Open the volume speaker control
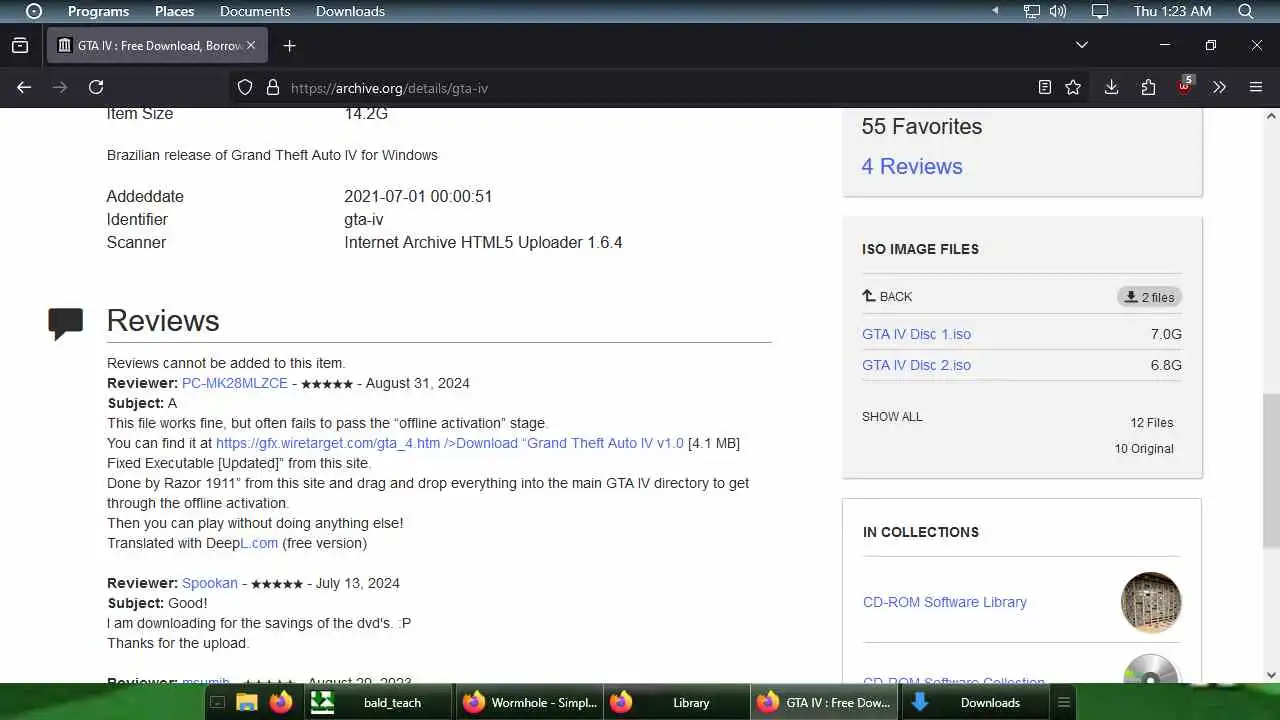 (x=1058, y=11)
